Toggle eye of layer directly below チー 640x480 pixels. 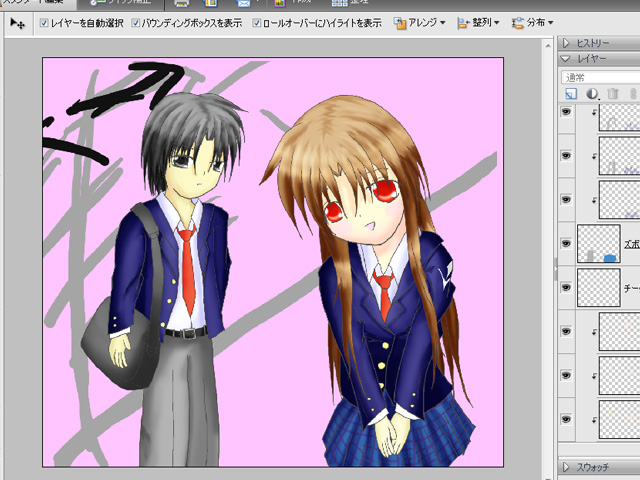[x=566, y=331]
